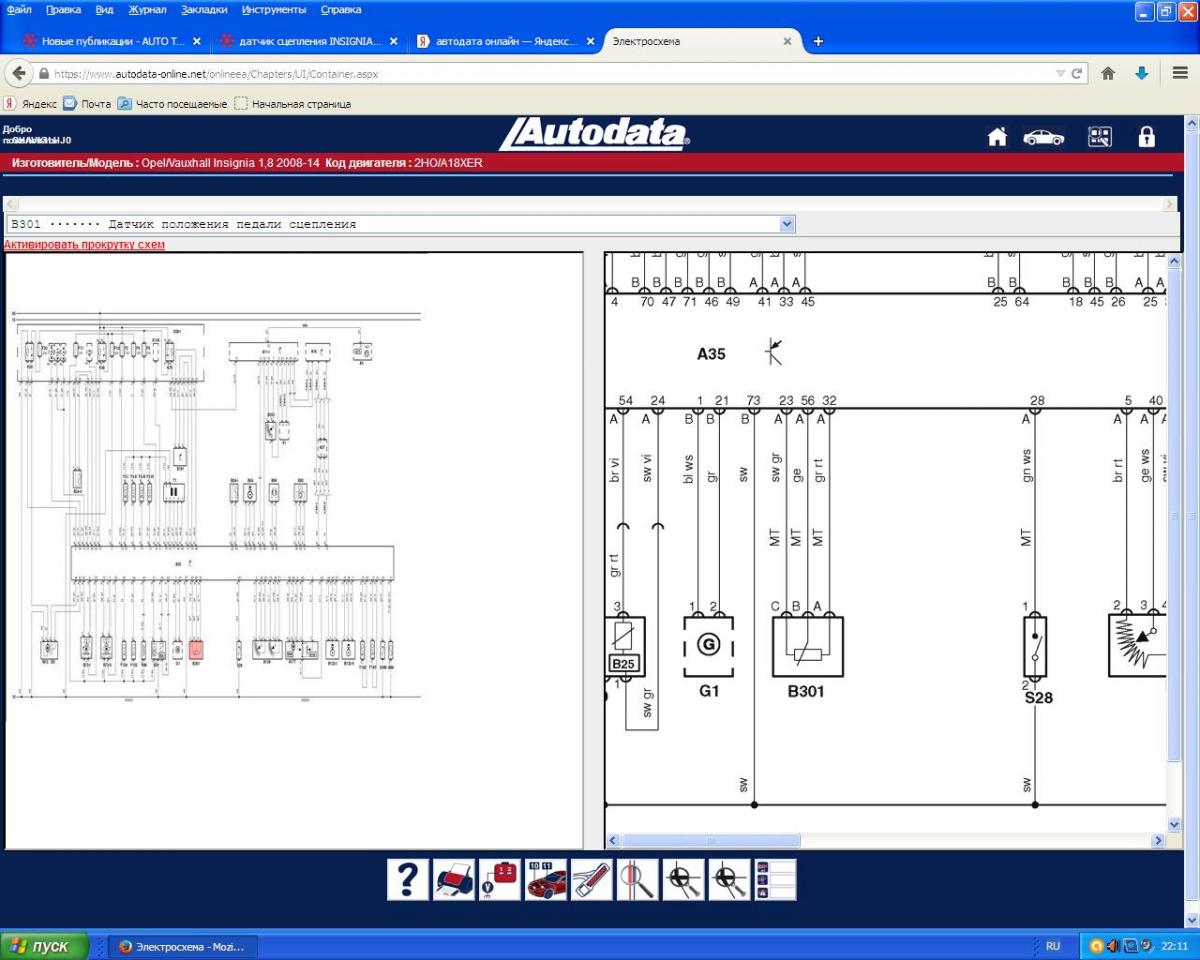Go to Autodata home via house icon

[997, 137]
